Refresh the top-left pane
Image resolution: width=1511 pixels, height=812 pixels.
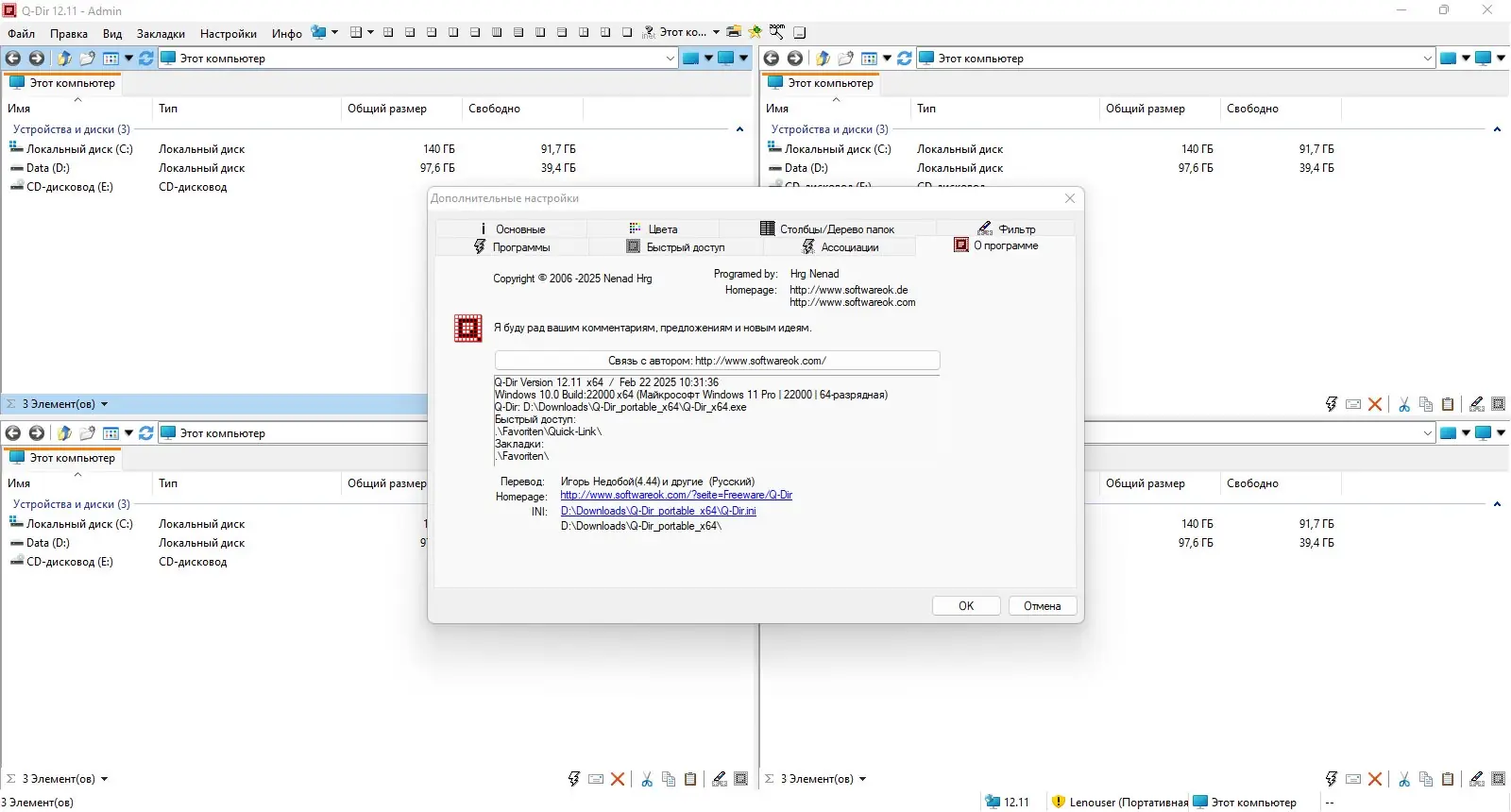(146, 59)
